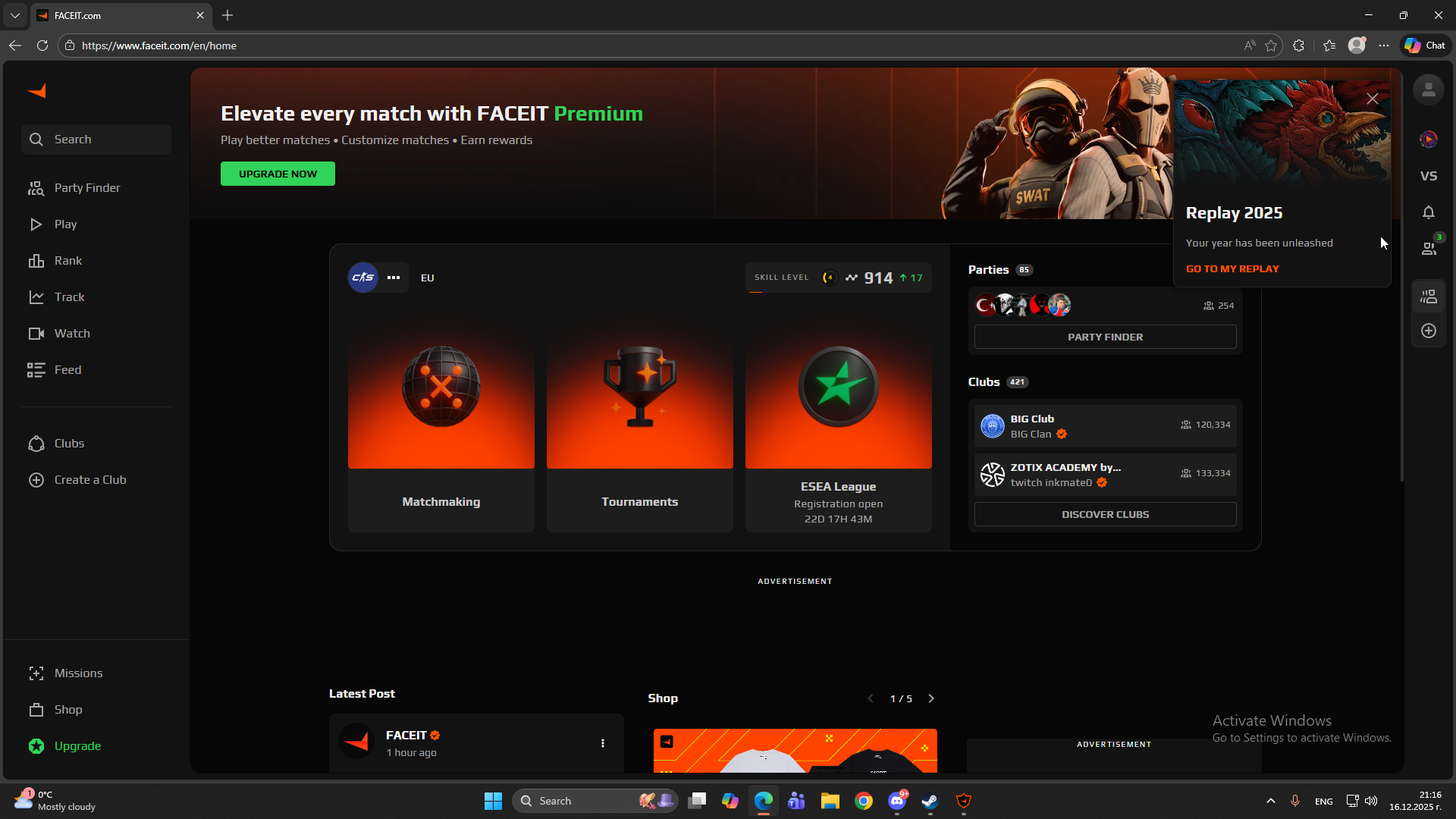Close the FACEIT.com tab

[200, 15]
